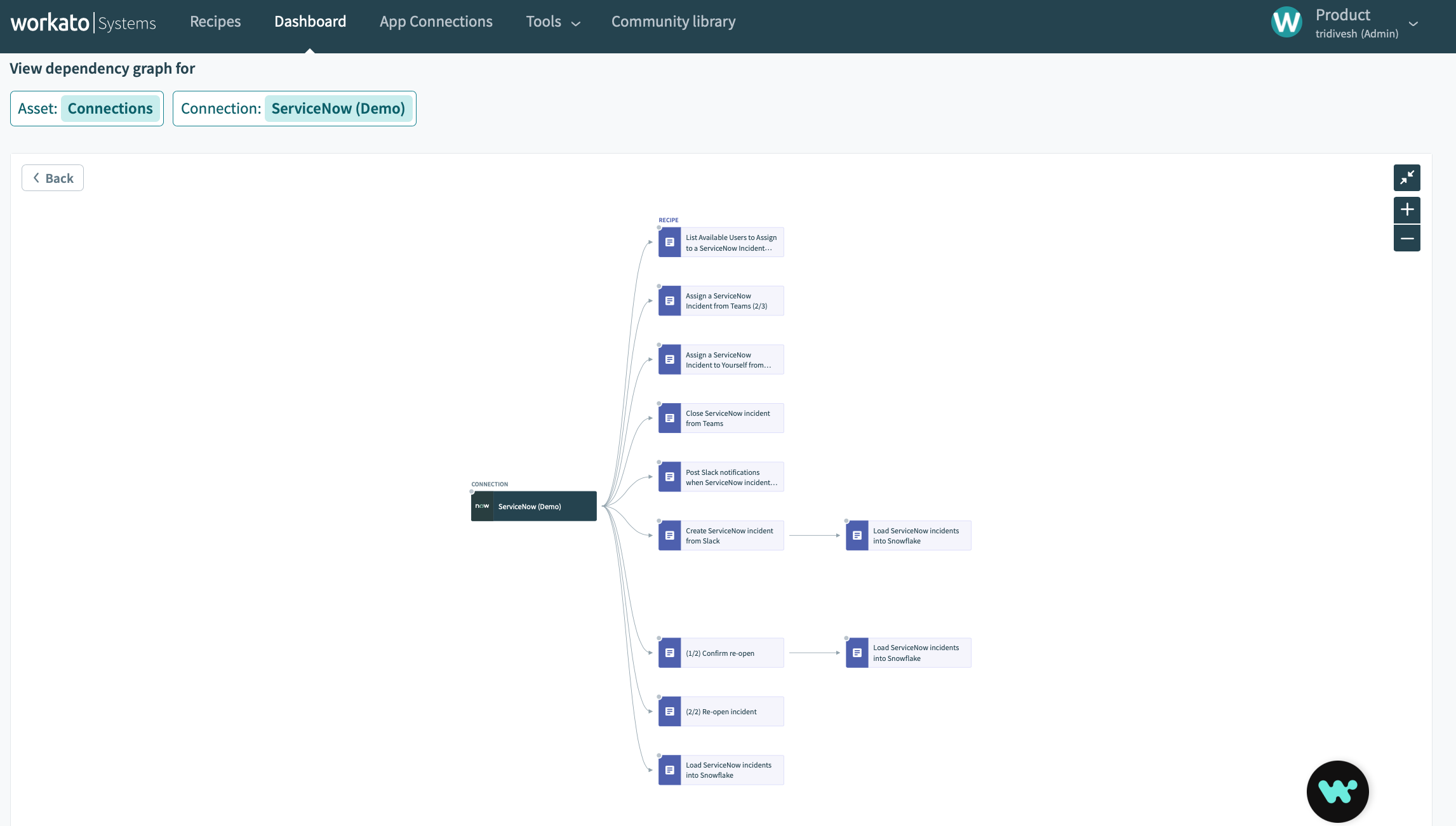Click icon of (2/2) Re-open incident recipe

pos(669,711)
